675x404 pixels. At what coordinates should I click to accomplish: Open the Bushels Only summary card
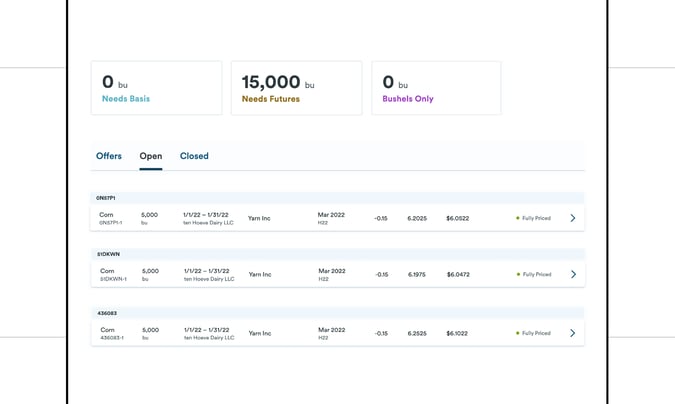tap(437, 88)
